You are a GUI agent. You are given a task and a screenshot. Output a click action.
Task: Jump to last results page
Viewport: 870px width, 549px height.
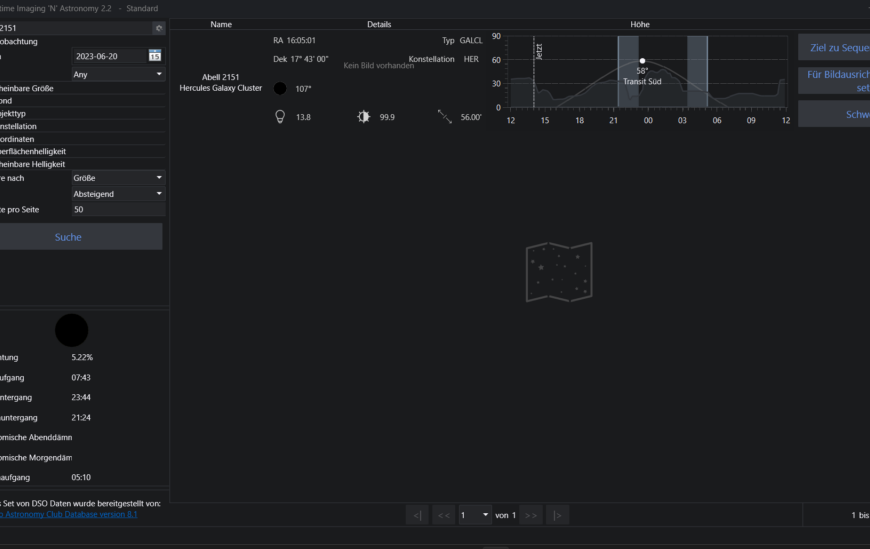coord(557,515)
